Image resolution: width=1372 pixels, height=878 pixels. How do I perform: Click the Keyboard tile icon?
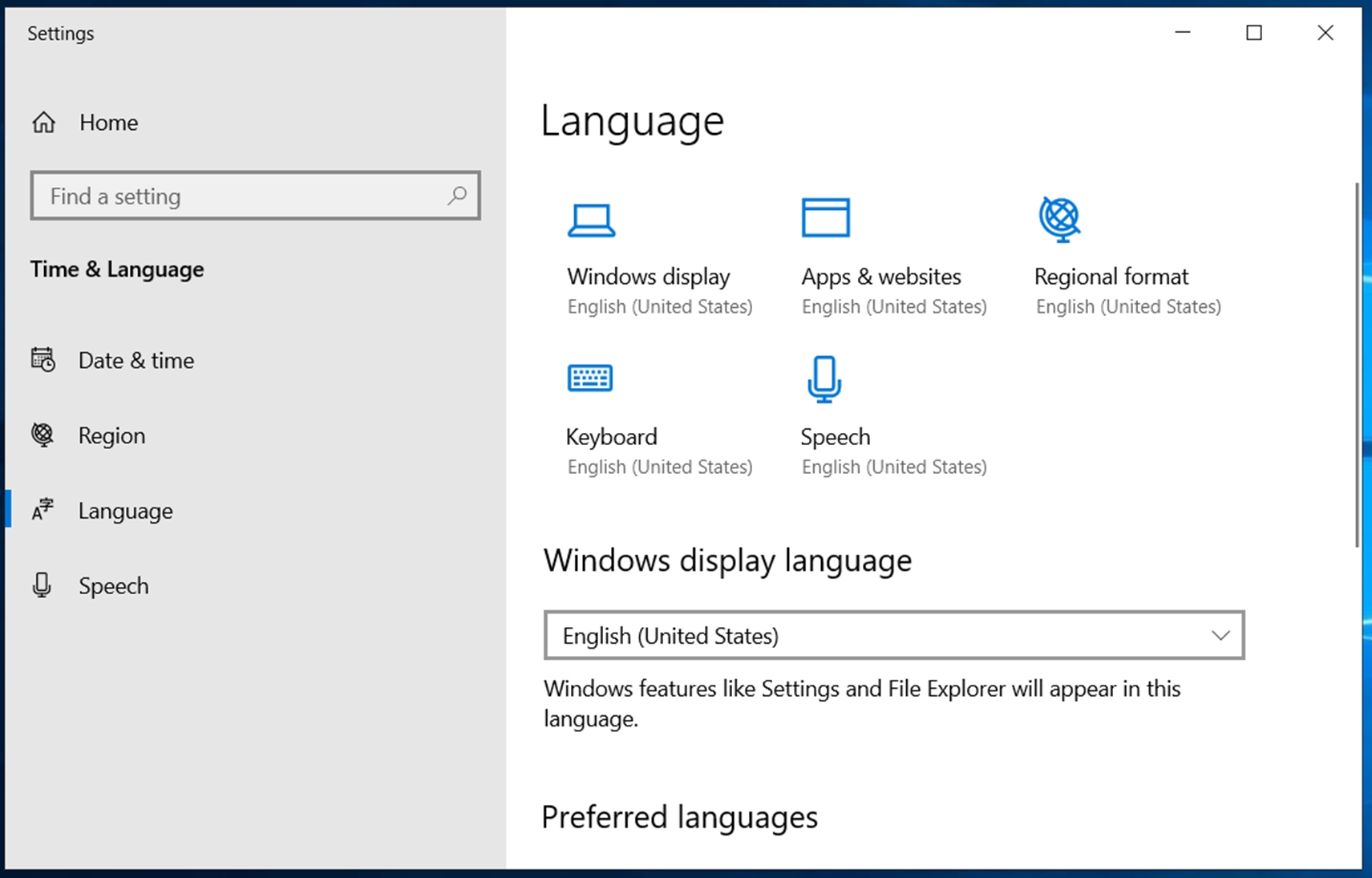[x=590, y=378]
